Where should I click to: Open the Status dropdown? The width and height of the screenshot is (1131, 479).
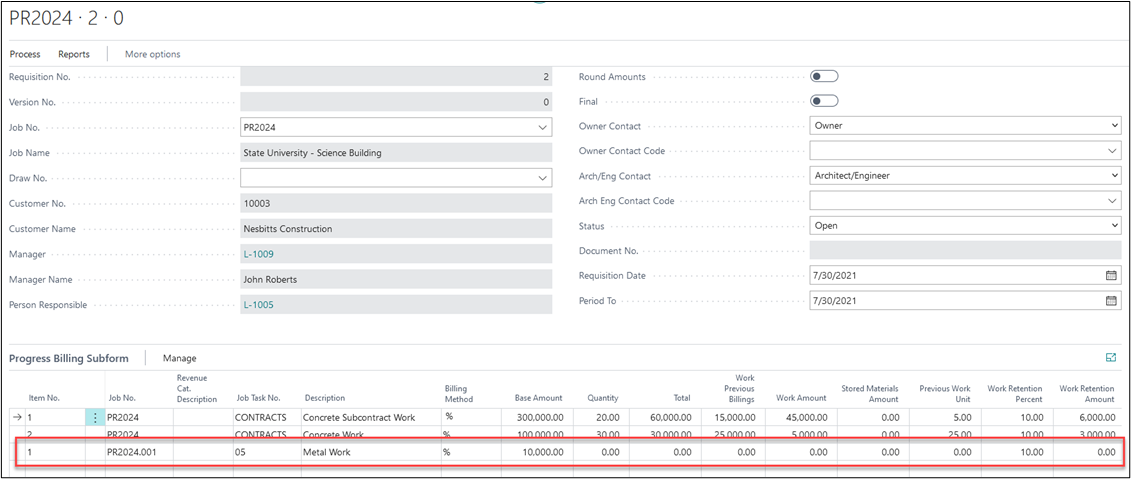point(1114,226)
